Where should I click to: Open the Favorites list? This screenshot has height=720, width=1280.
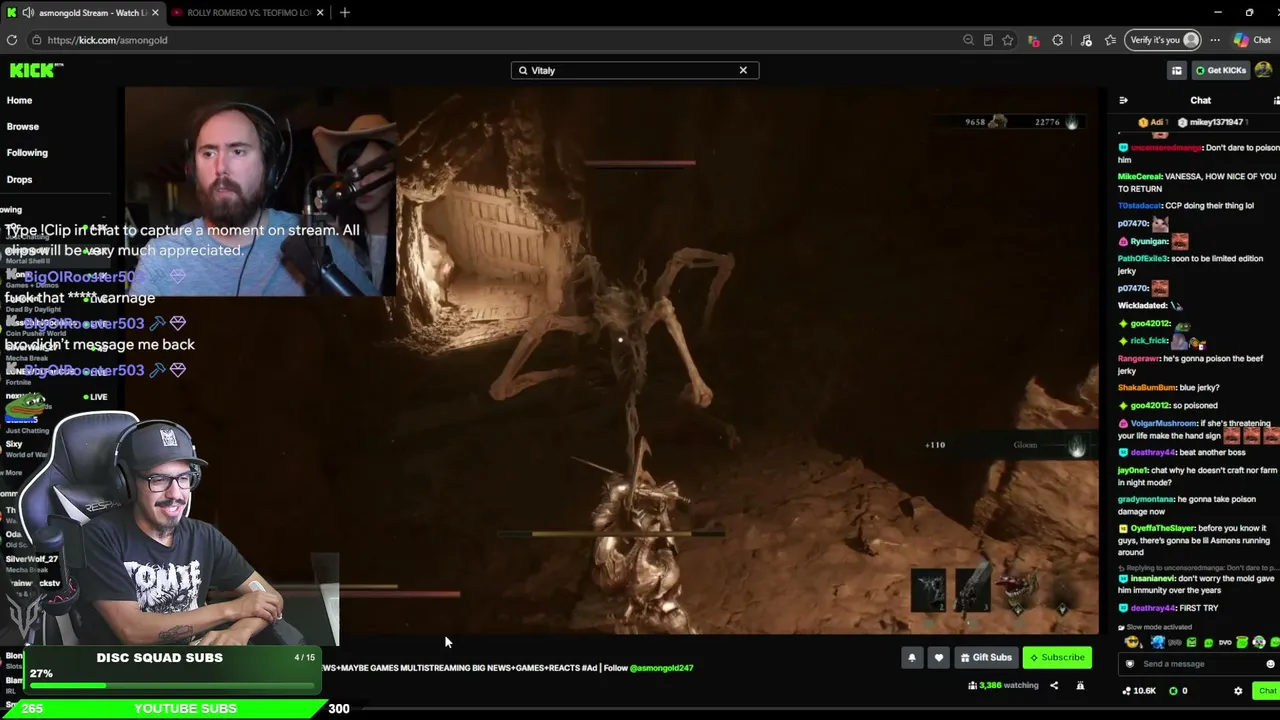(1110, 40)
